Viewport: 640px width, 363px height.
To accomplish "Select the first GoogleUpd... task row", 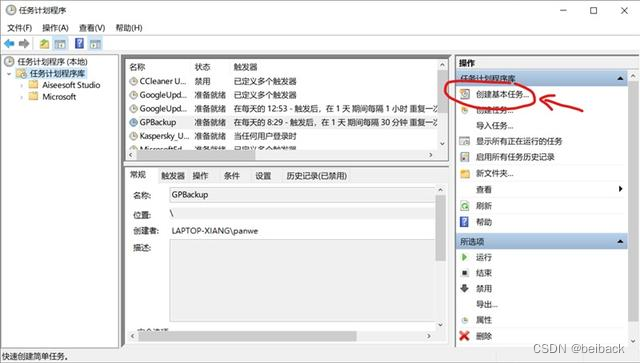I will click(x=282, y=95).
